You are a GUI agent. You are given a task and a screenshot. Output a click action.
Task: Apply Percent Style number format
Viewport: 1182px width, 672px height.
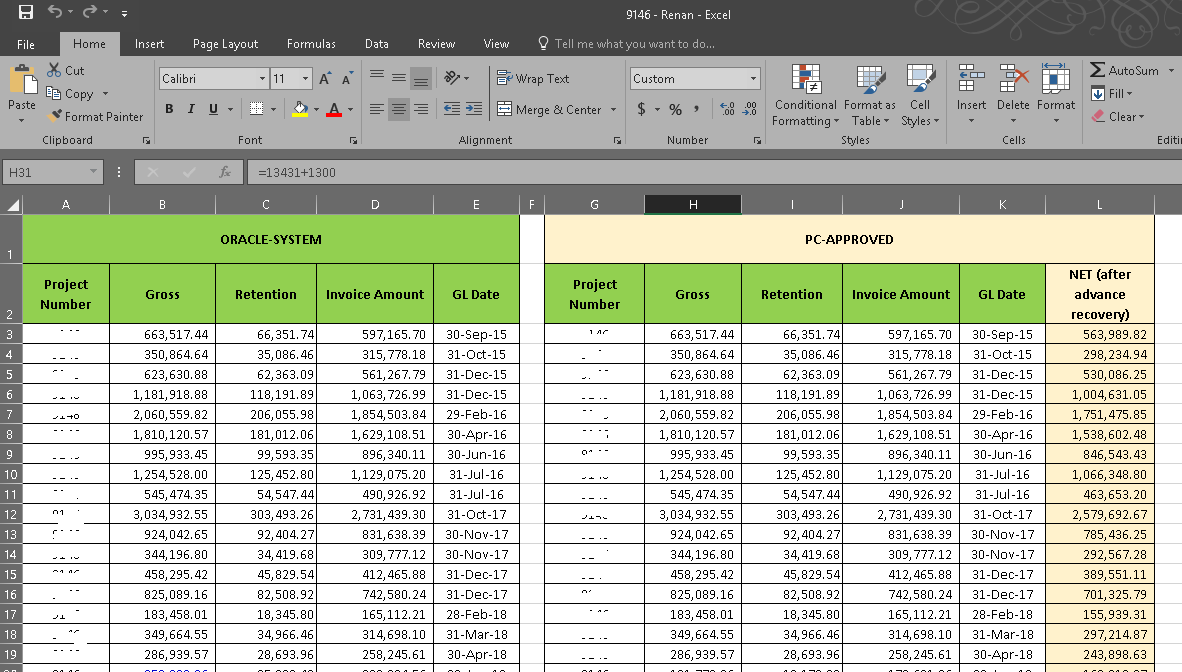[675, 109]
